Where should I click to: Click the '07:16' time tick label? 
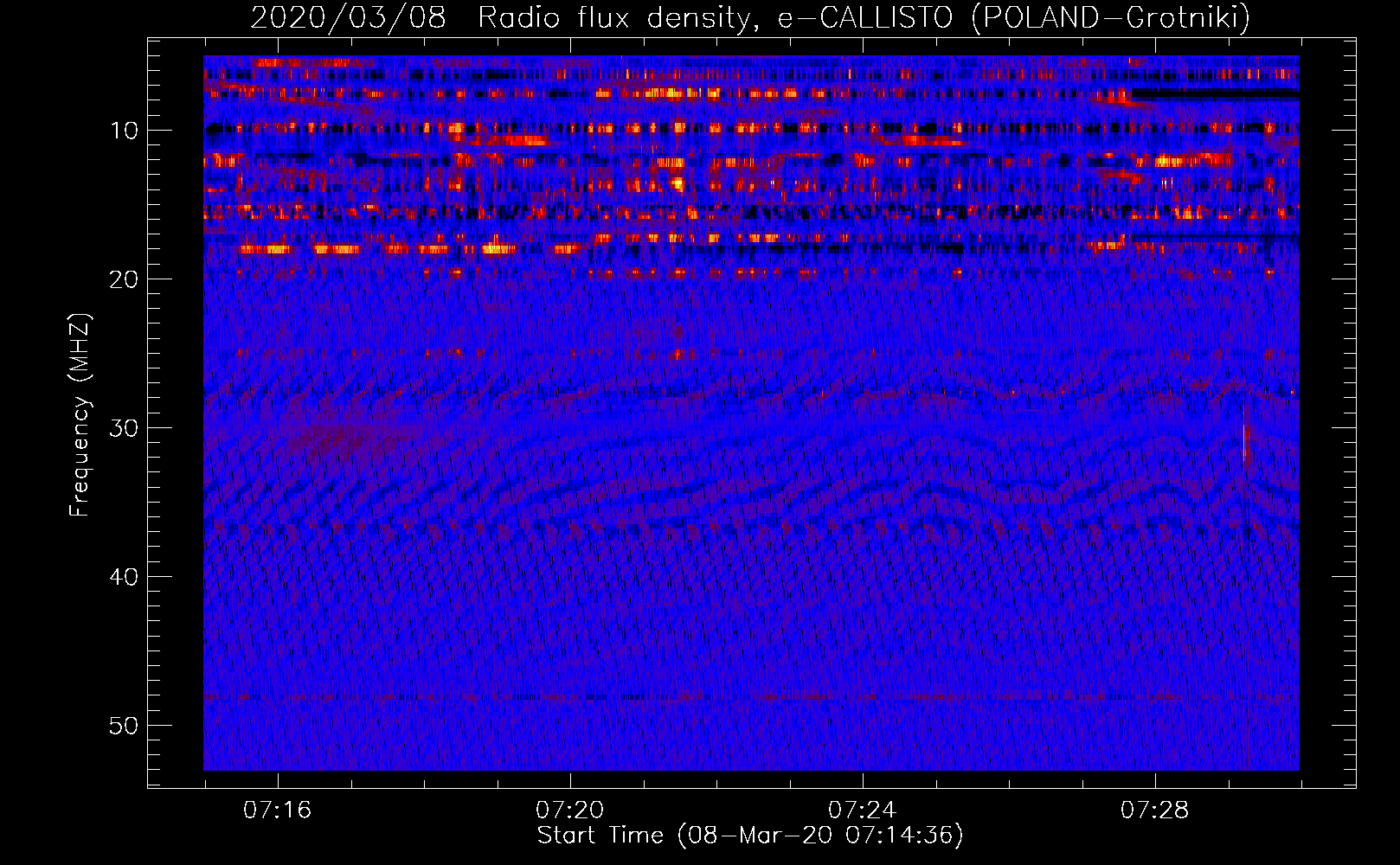coord(277,811)
